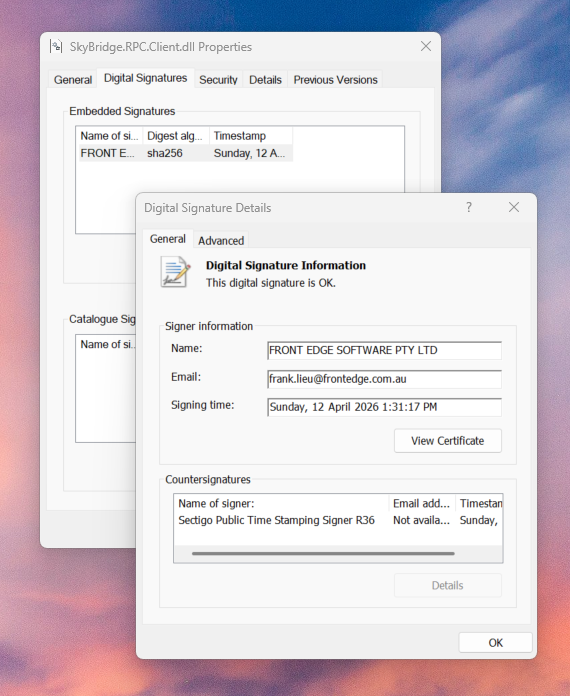Viewport: 570px width, 696px height.
Task: Open the Details tab in Properties
Action: tap(265, 80)
